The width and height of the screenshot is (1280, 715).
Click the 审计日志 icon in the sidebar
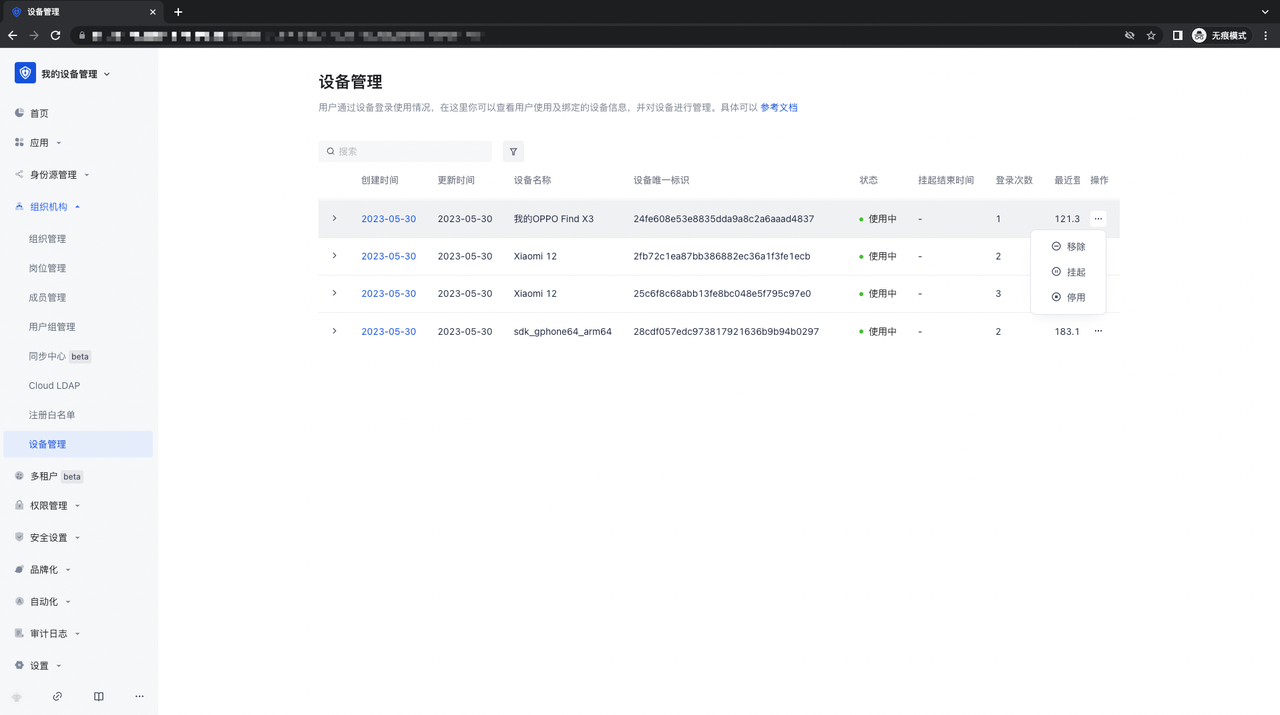[x=21, y=633]
